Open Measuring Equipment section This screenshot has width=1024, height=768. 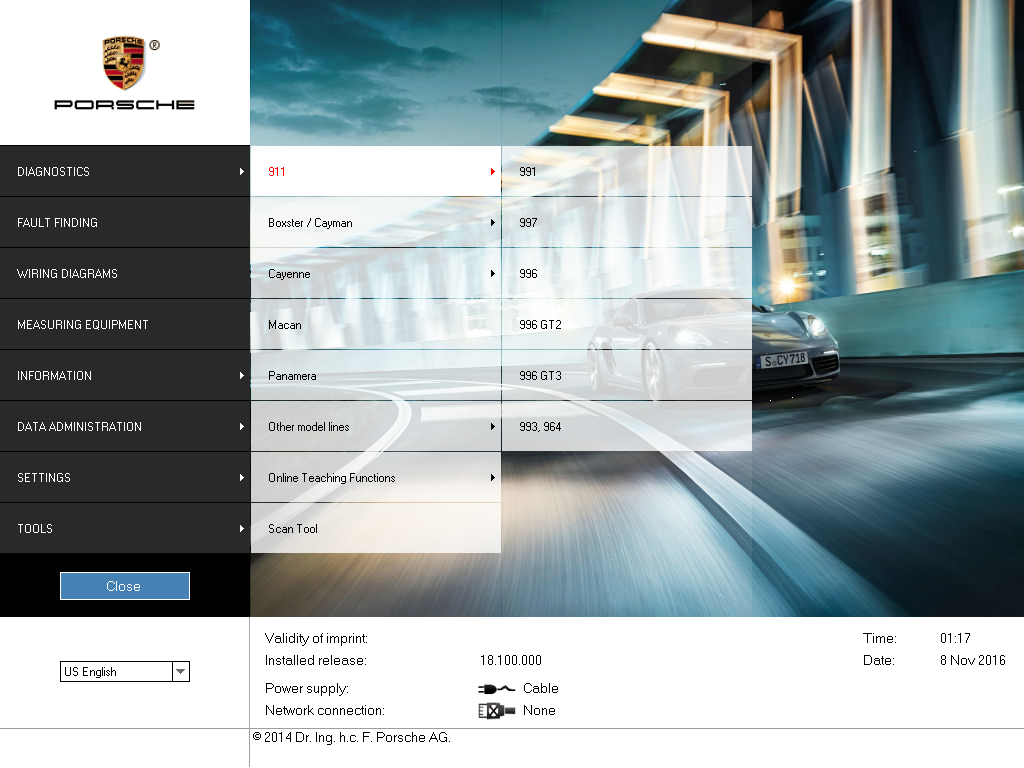point(124,325)
